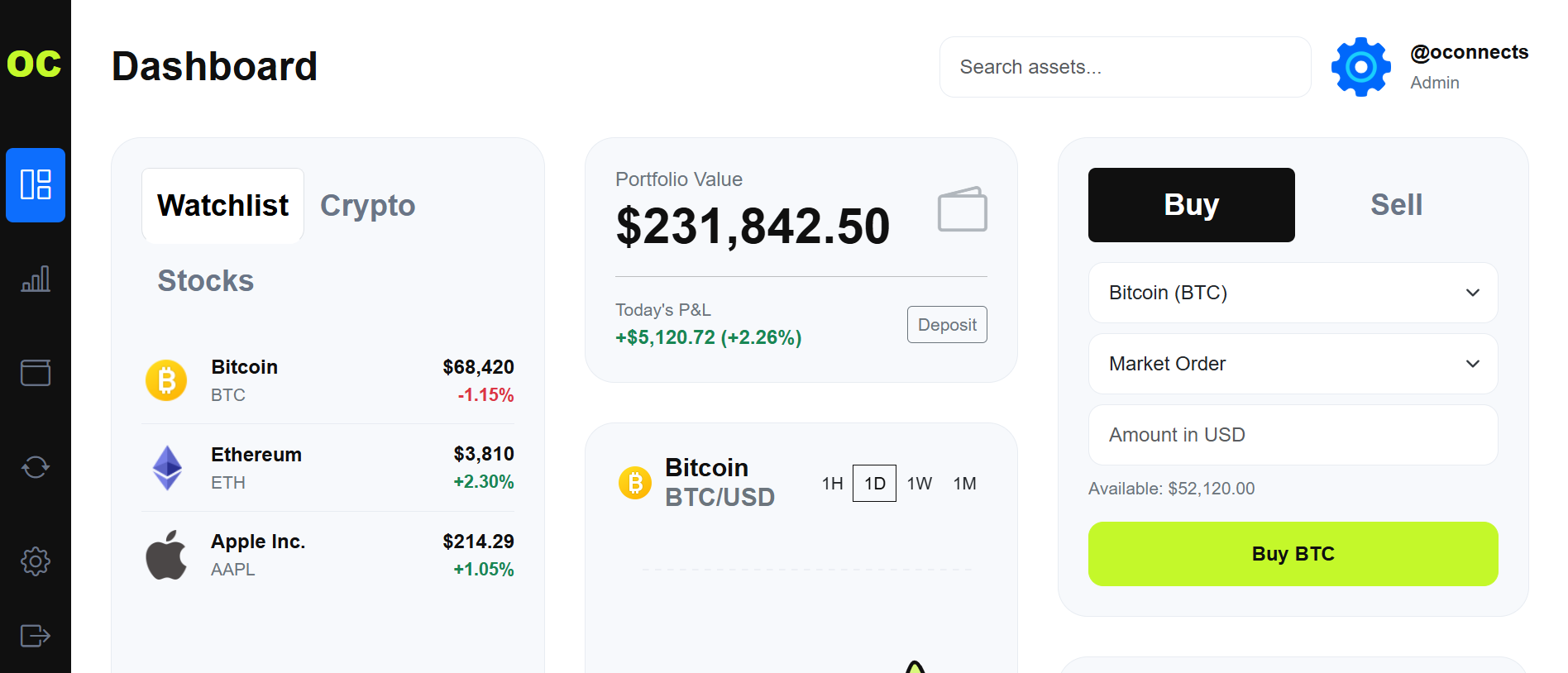The width and height of the screenshot is (1568, 673).
Task: Select the 1H chart timeframe
Action: pyautogui.click(x=832, y=484)
